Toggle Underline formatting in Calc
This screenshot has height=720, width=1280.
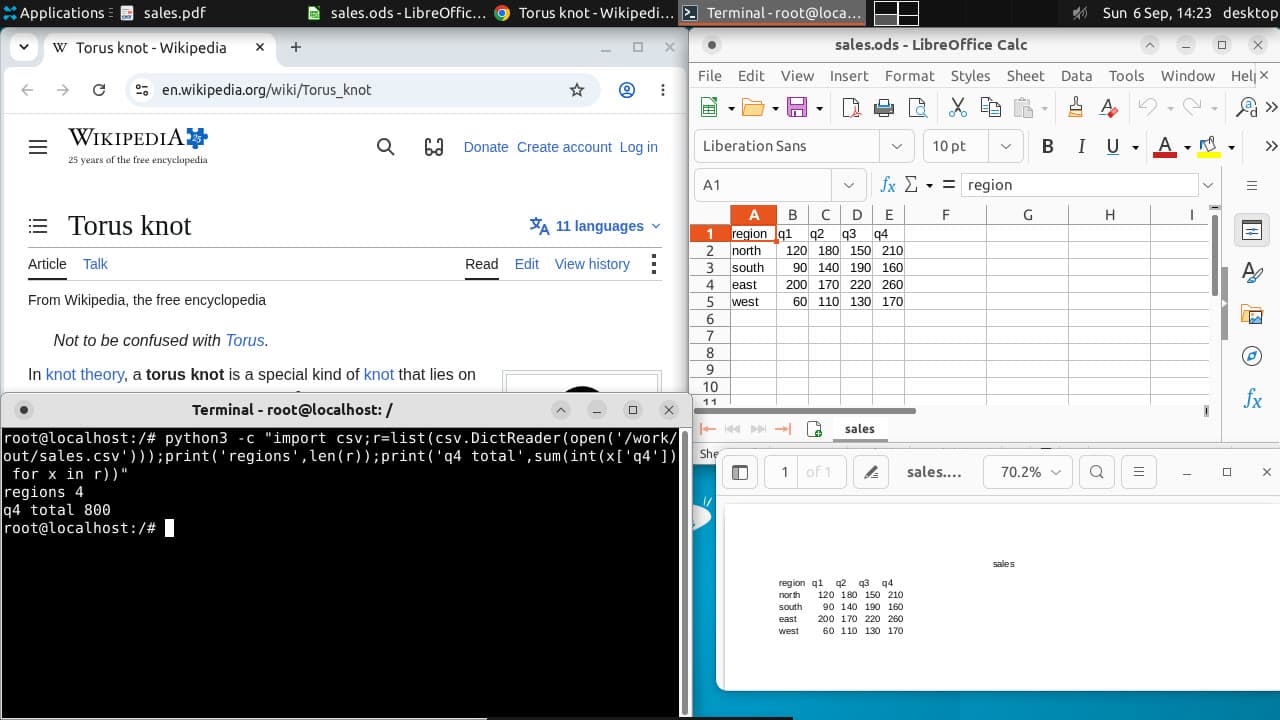[x=1112, y=147]
